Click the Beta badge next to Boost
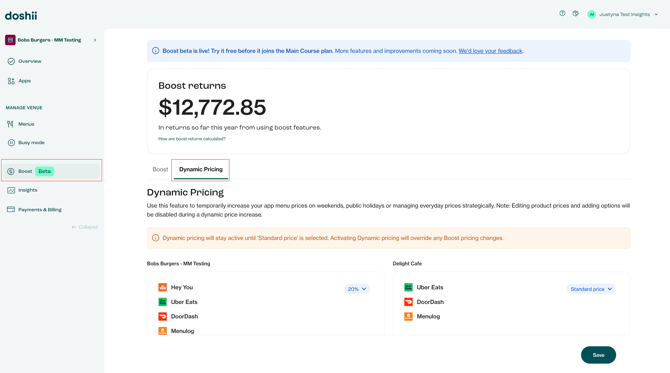Screen dimensions: 670x373 (44, 171)
